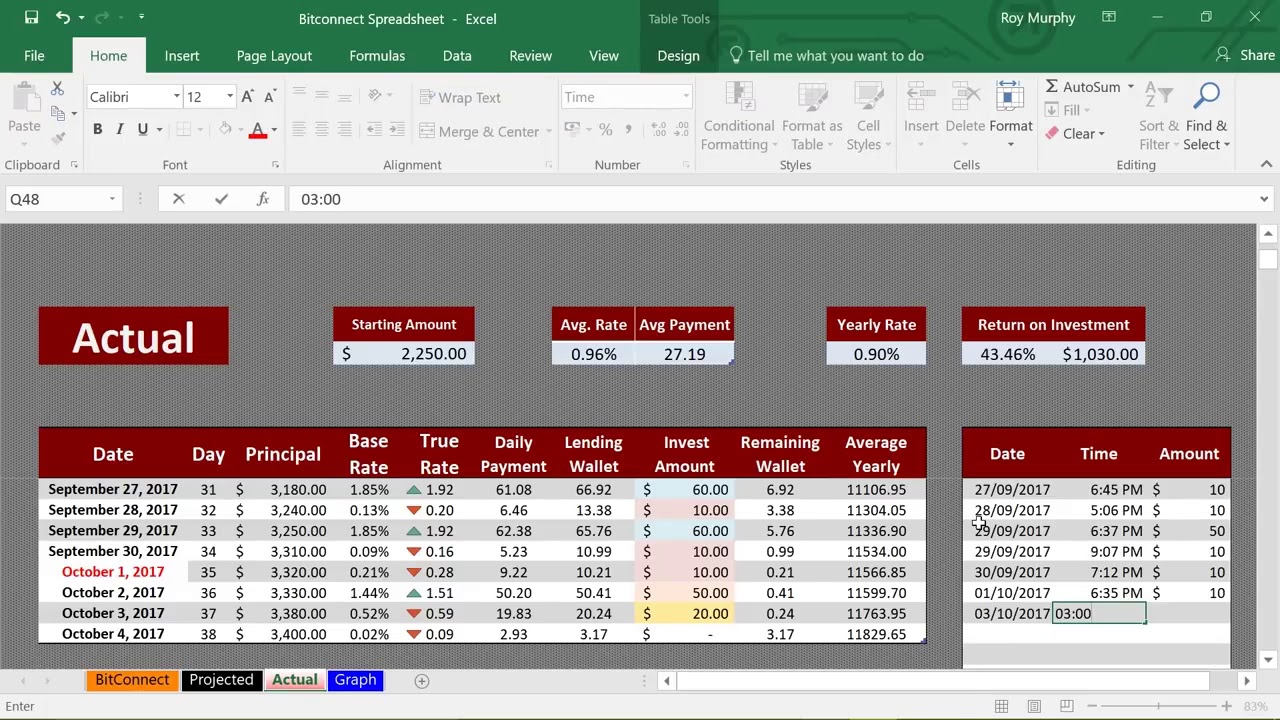This screenshot has height=720, width=1280.
Task: Click the Share button
Action: [1245, 56]
